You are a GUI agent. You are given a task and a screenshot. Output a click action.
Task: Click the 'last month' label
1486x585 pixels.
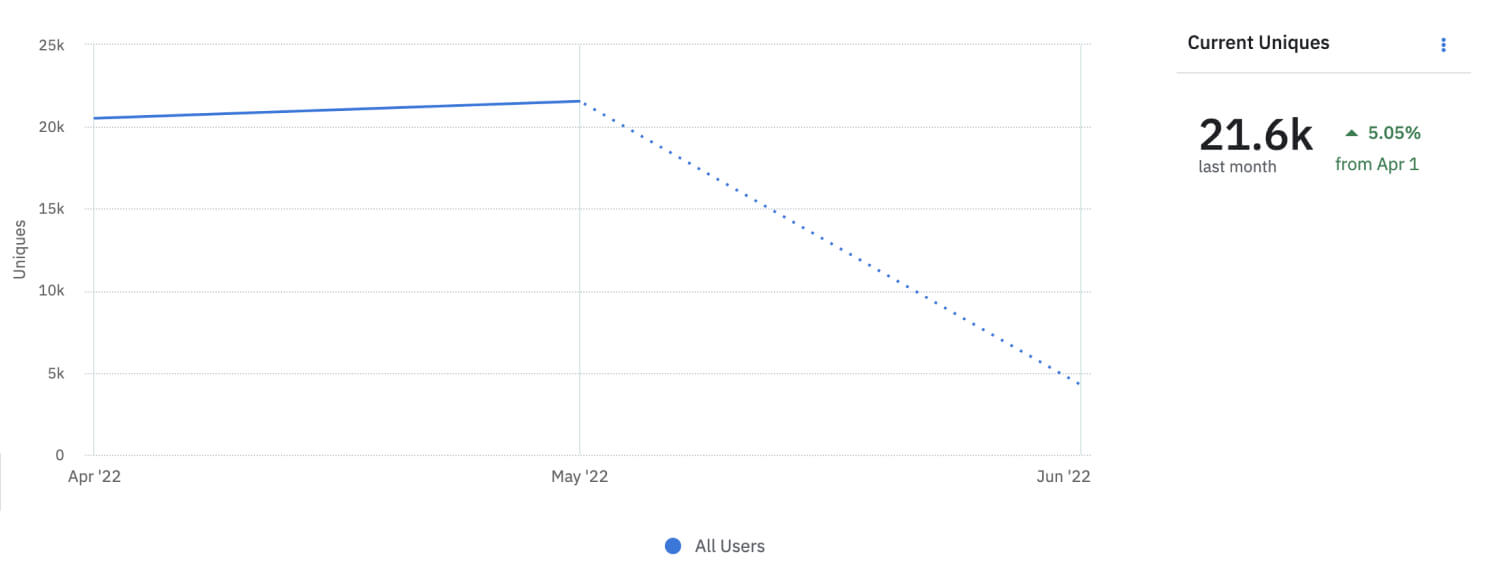click(1237, 167)
